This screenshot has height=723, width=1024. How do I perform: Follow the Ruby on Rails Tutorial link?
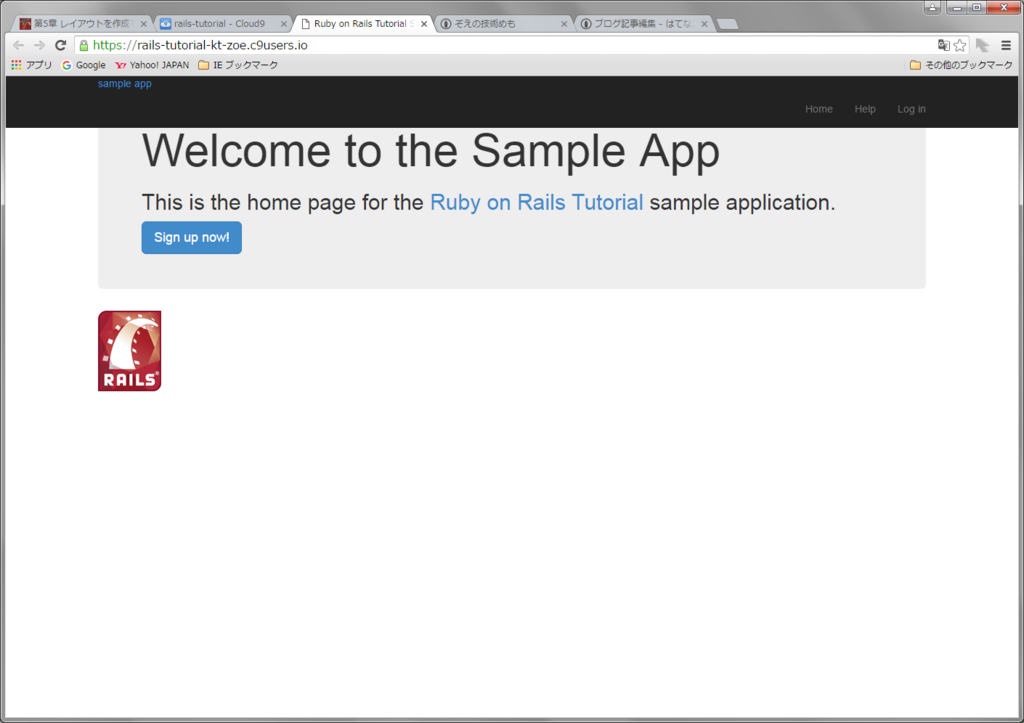coord(536,202)
